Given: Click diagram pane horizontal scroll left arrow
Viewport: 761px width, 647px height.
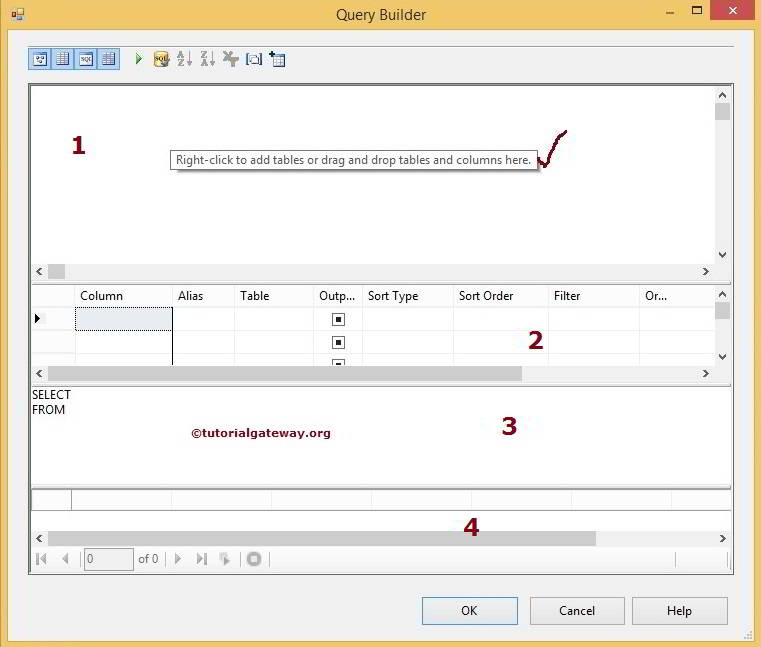Looking at the screenshot, I should [39, 271].
